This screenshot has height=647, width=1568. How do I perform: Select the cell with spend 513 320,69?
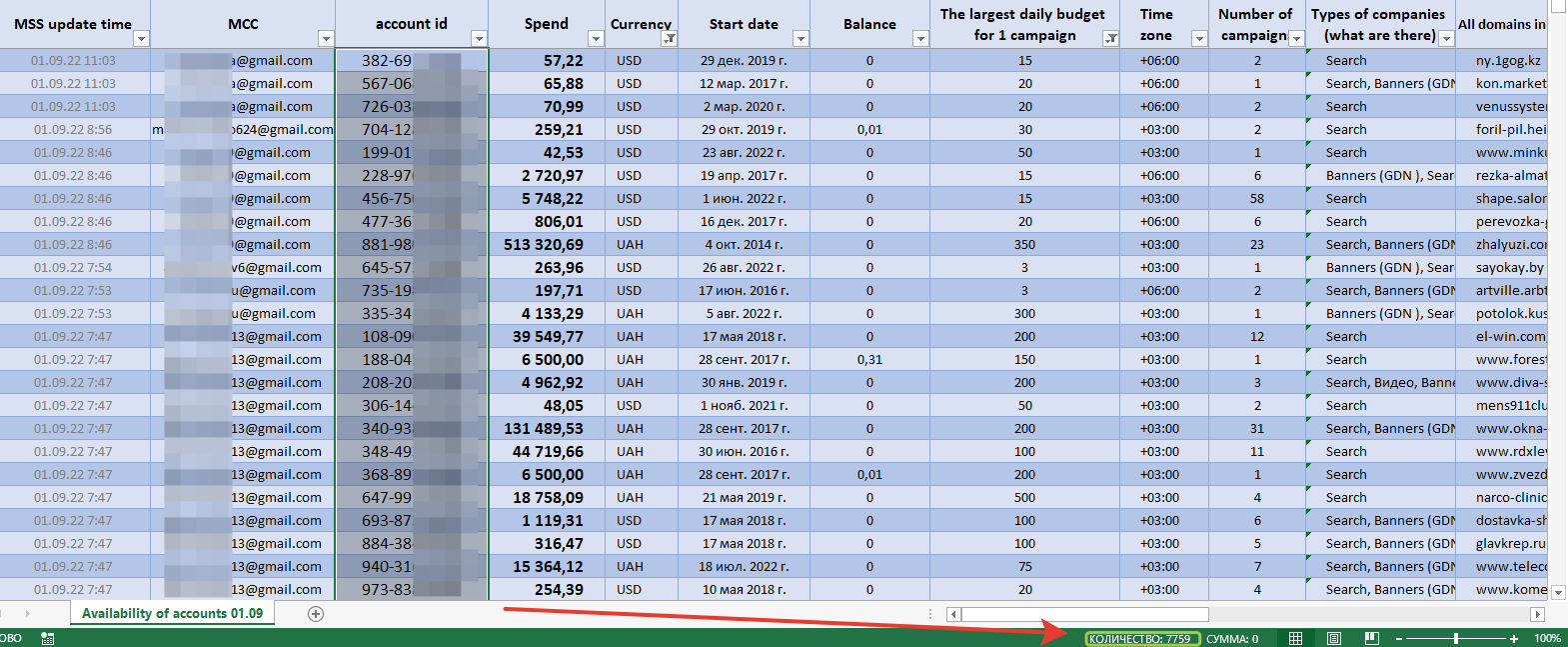click(547, 245)
